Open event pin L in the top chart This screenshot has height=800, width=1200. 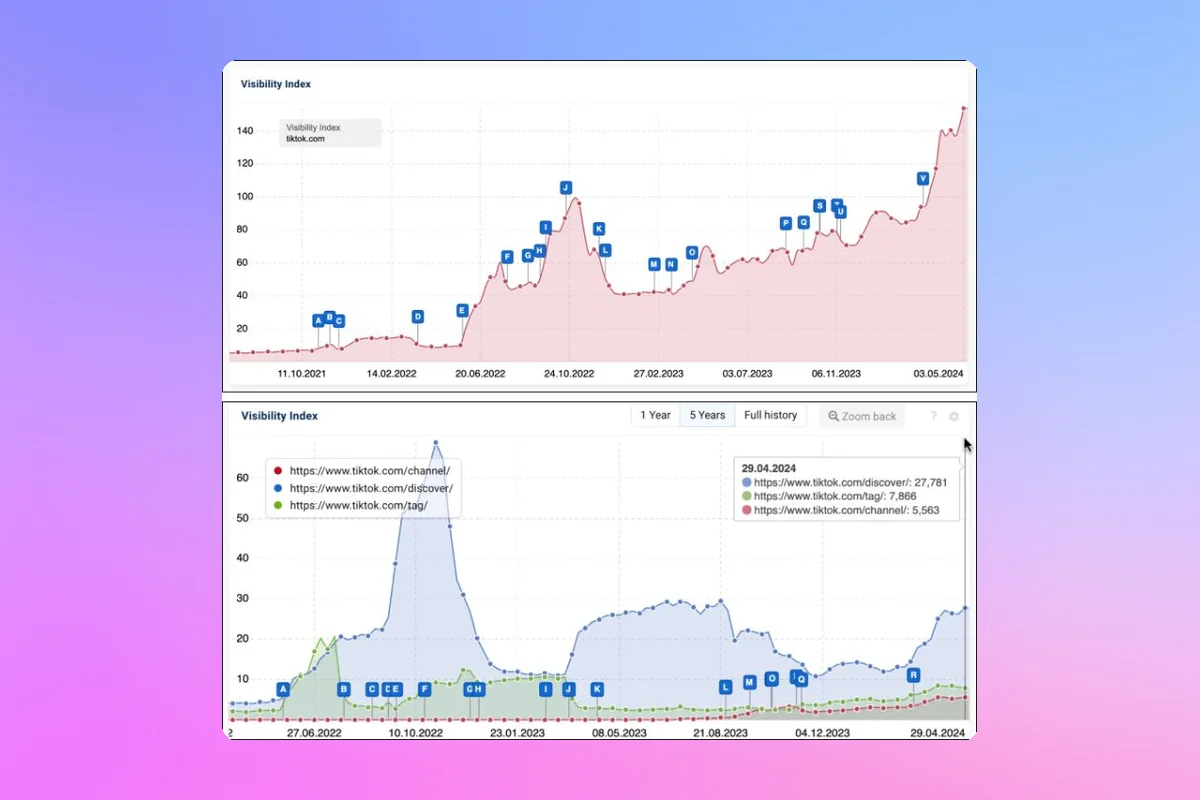click(x=605, y=250)
